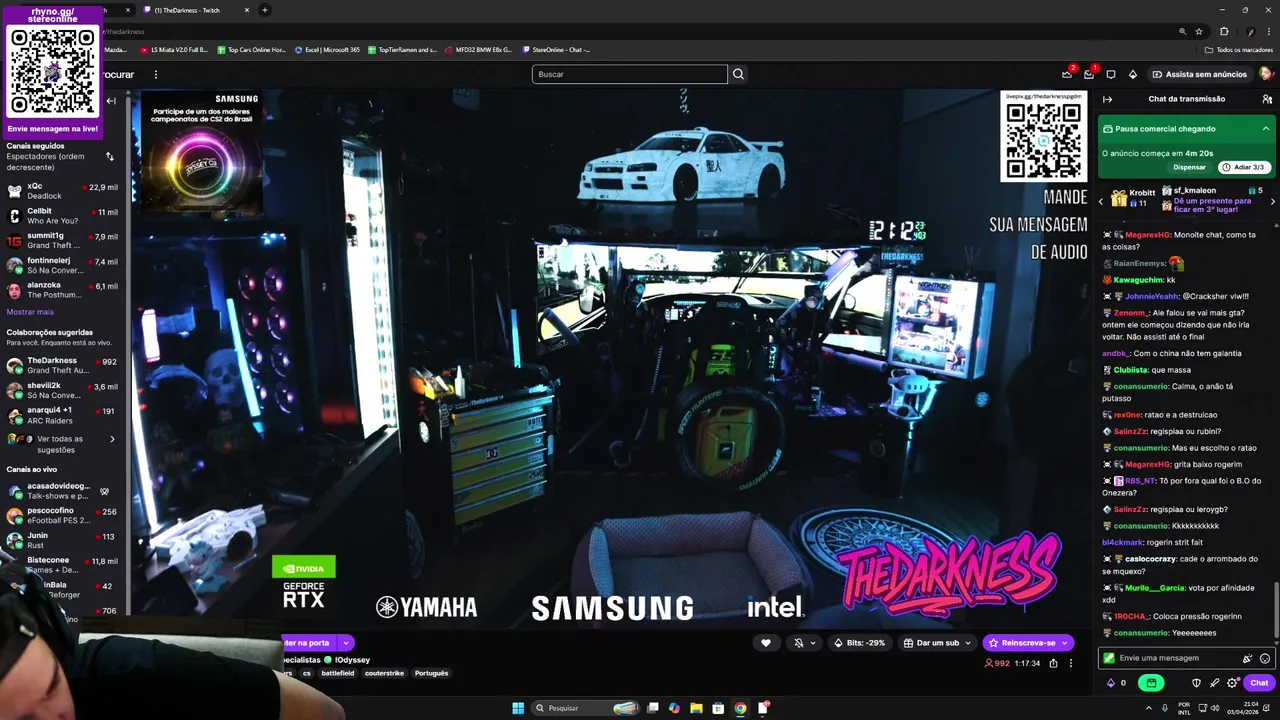This screenshot has width=1280, height=720.
Task: Open the chat community users icon
Action: (1267, 99)
